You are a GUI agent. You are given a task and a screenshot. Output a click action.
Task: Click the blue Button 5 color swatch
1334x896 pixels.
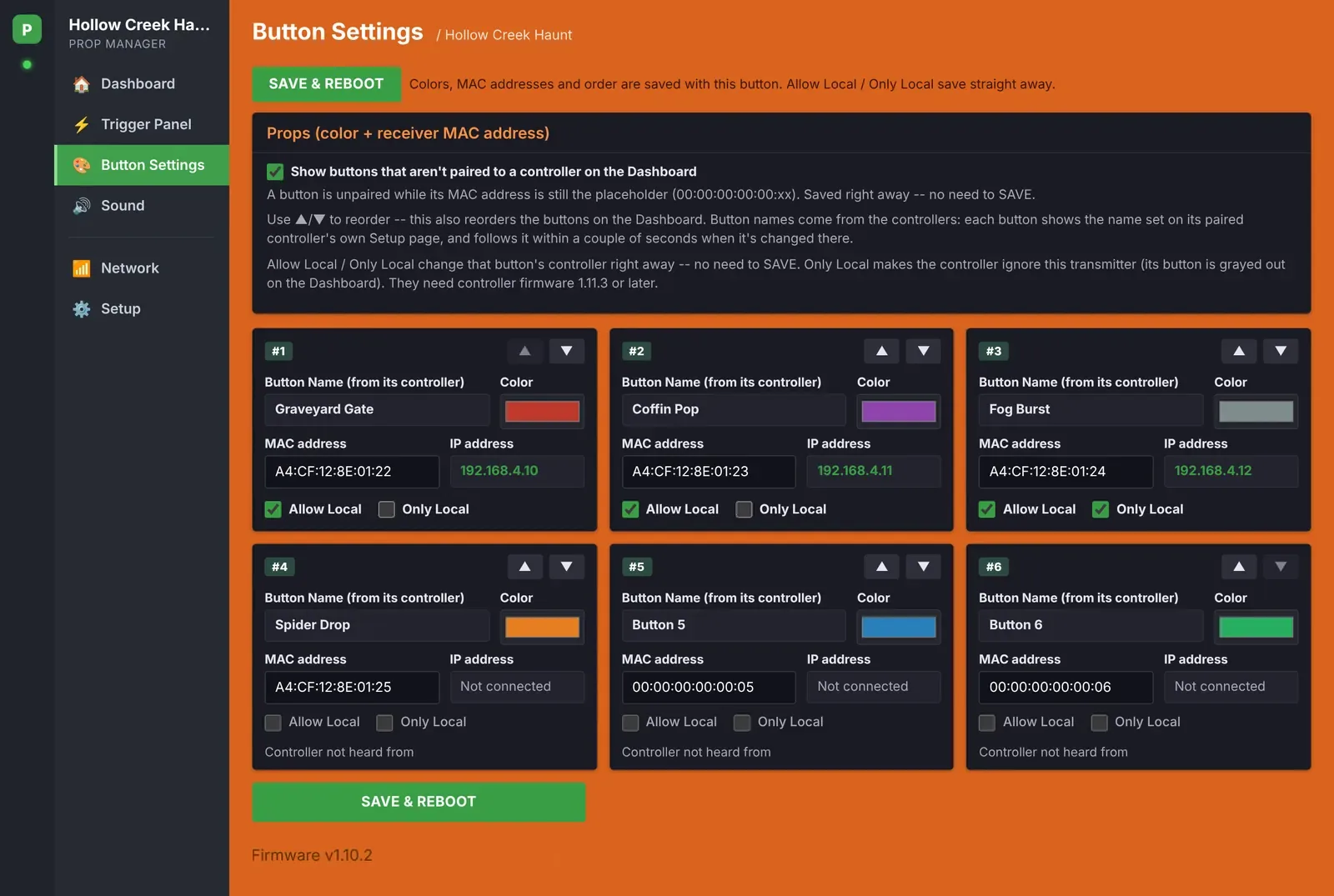899,627
